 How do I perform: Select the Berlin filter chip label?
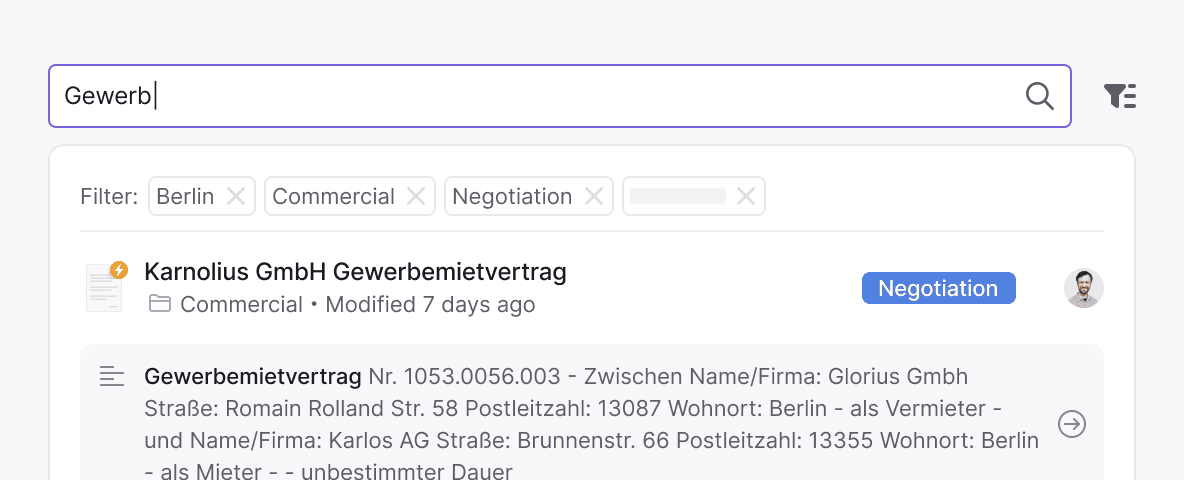186,197
